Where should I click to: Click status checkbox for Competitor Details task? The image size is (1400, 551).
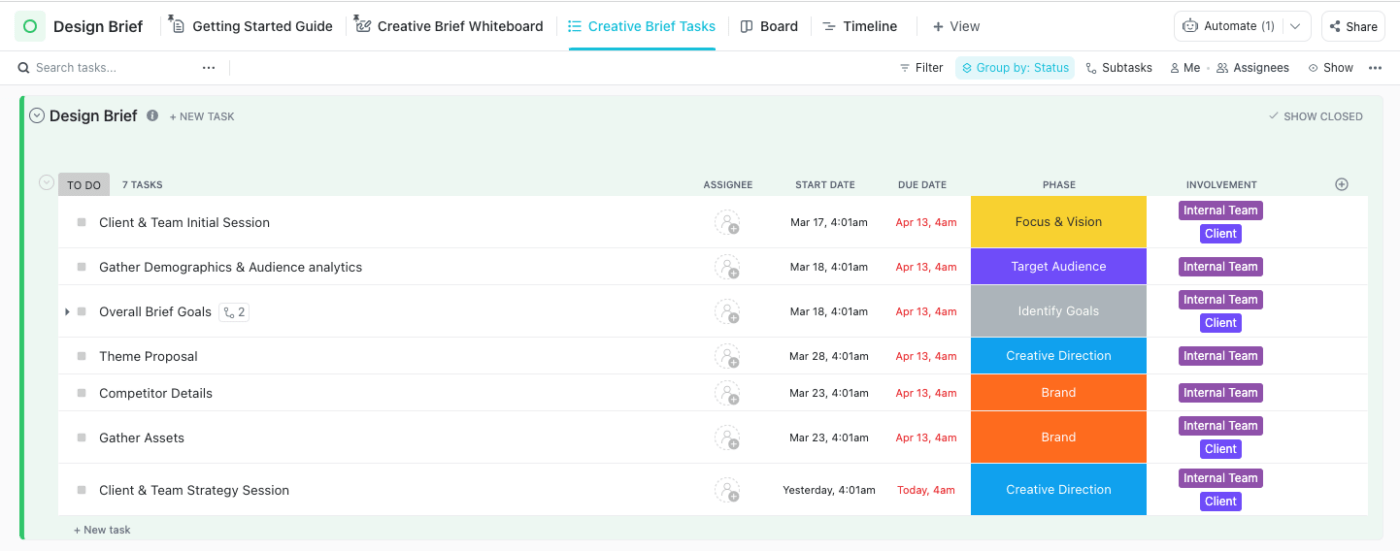click(82, 394)
